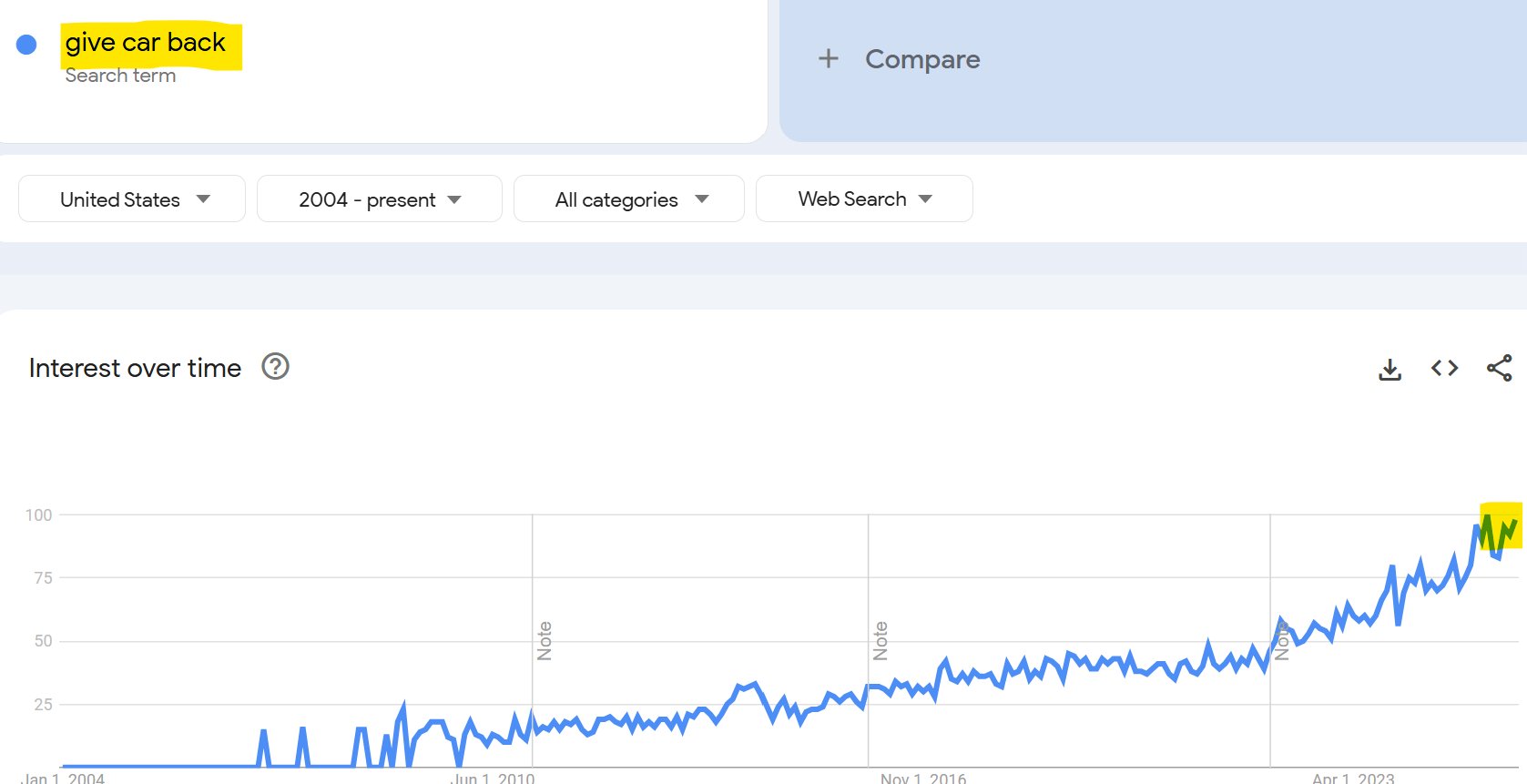This screenshot has height=784, width=1527.
Task: Click the arrow next to Web Search
Action: [x=925, y=199]
